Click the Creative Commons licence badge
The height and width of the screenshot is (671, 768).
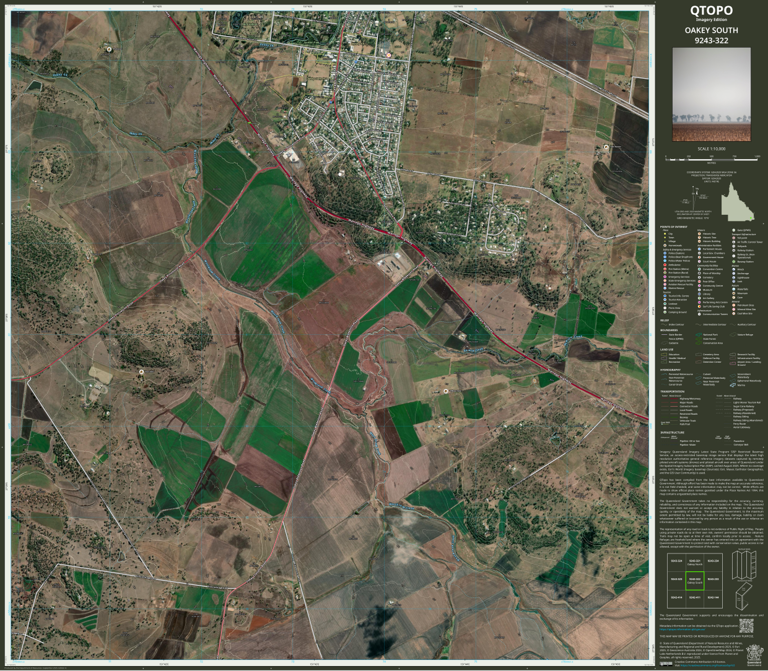click(x=666, y=664)
